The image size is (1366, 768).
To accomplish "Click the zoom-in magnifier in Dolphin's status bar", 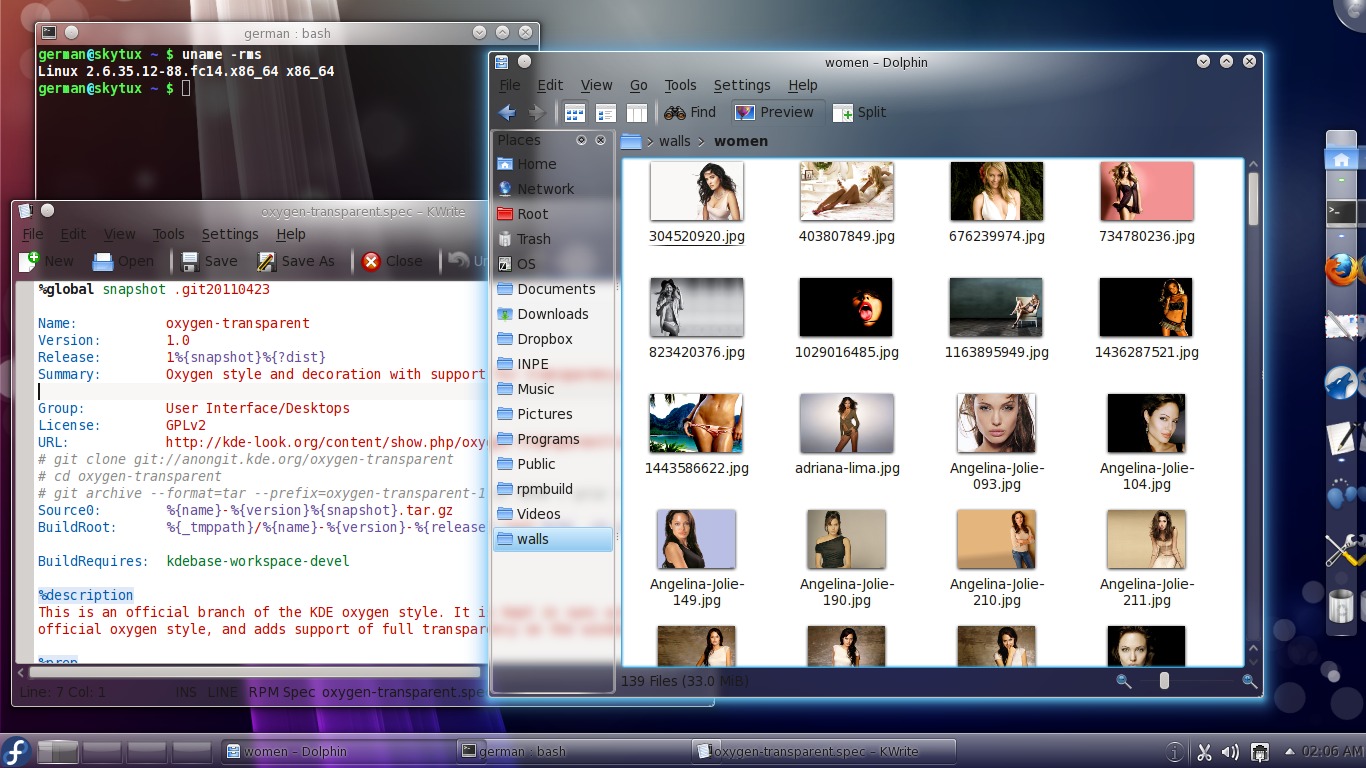I will point(1249,681).
